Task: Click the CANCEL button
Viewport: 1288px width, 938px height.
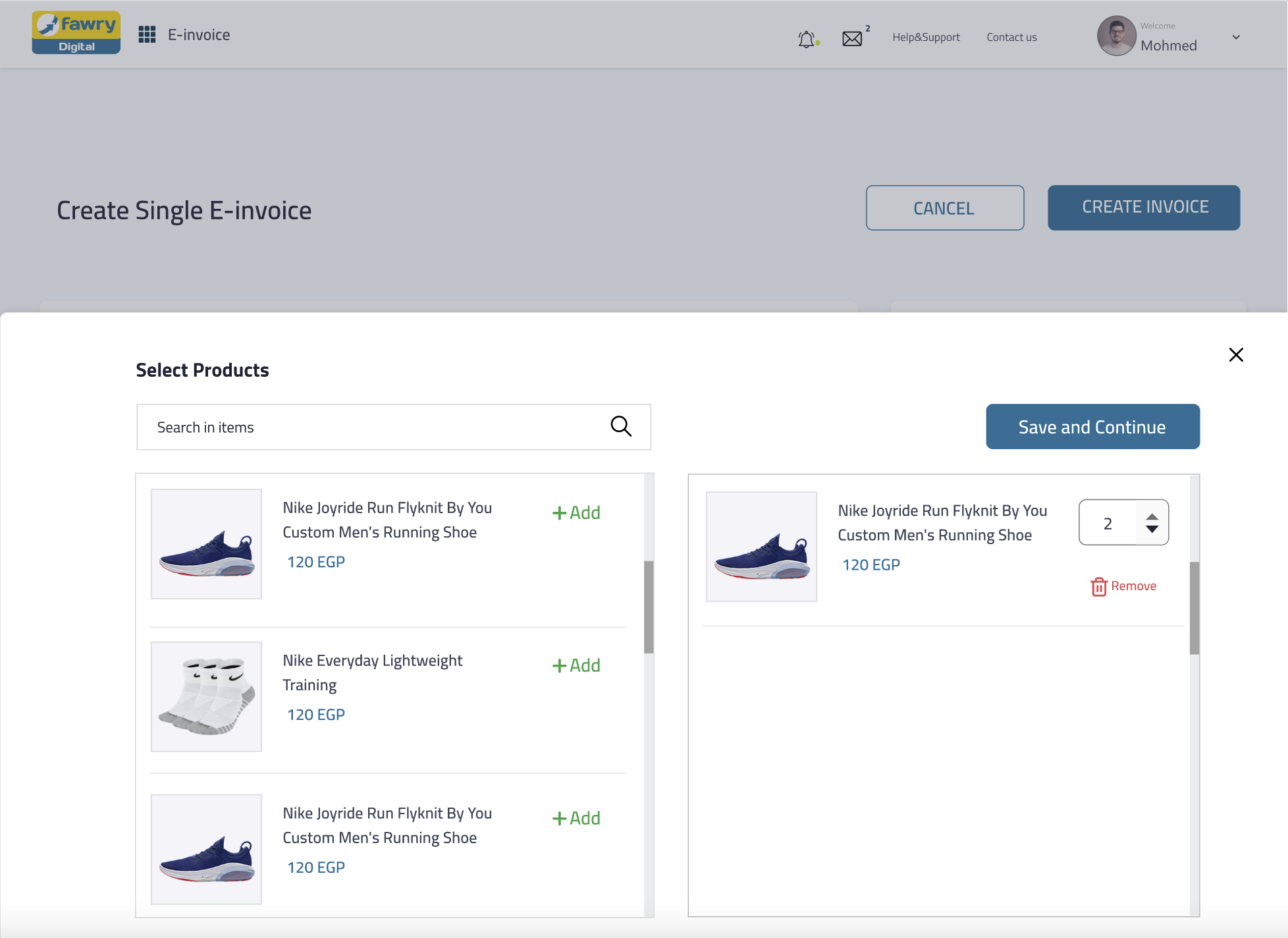Action: tap(944, 208)
